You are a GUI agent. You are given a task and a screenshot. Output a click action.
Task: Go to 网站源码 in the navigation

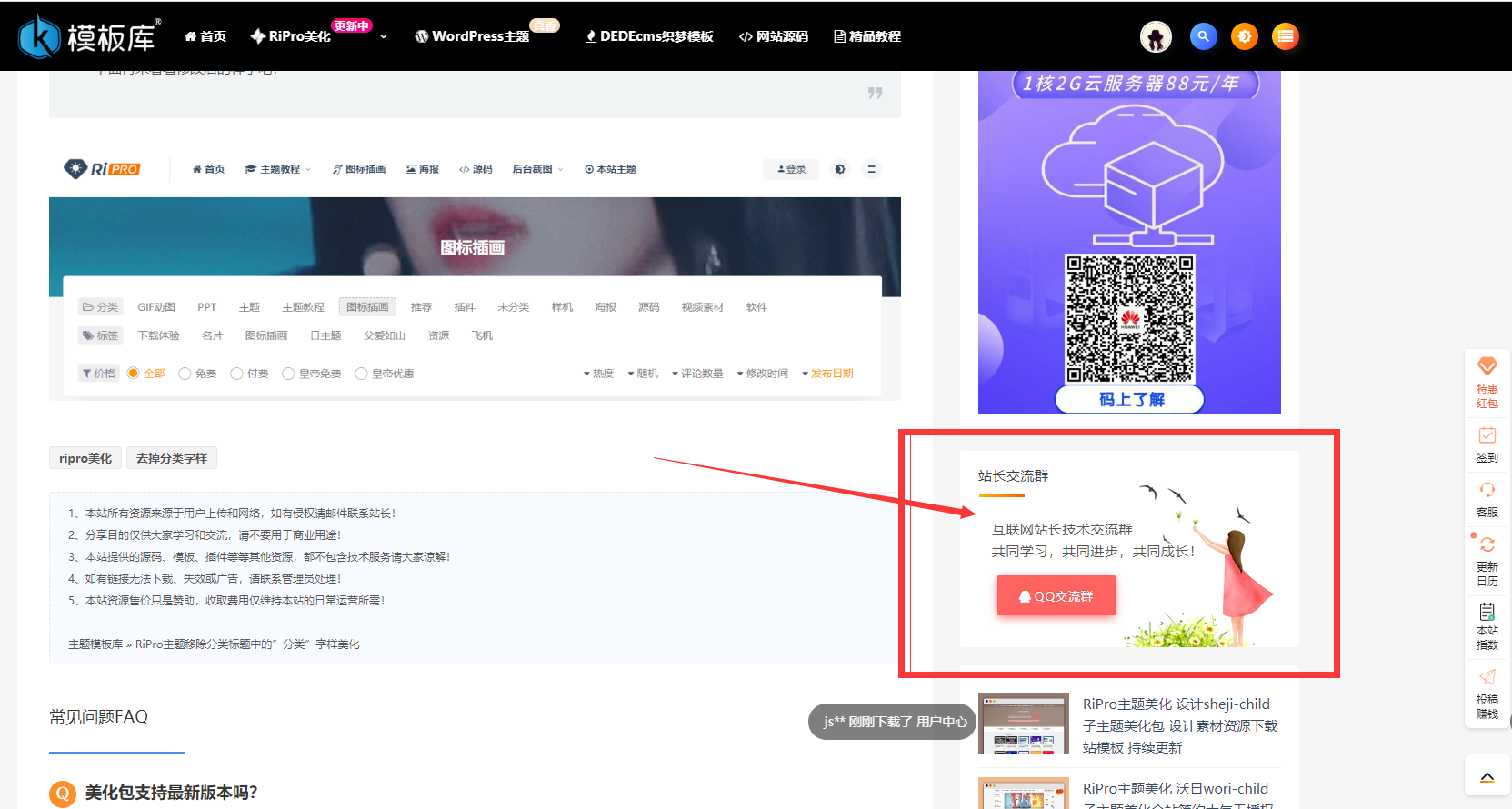pos(774,36)
